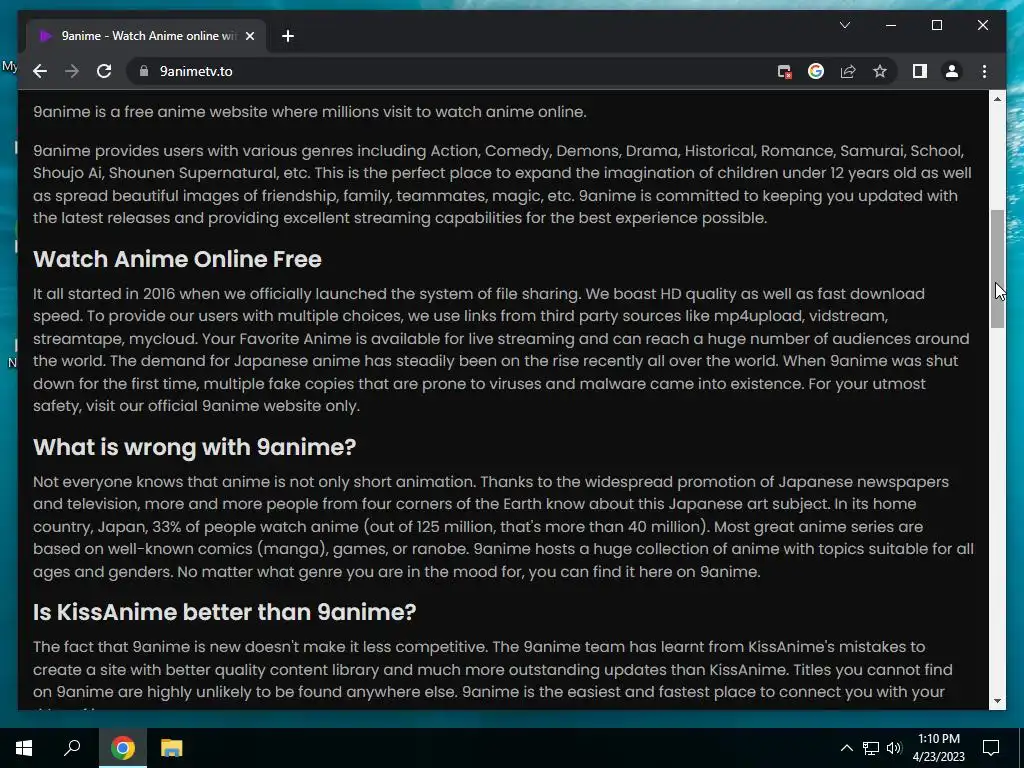The width and height of the screenshot is (1024, 768).
Task: Open the volume control in tray
Action: coord(894,748)
